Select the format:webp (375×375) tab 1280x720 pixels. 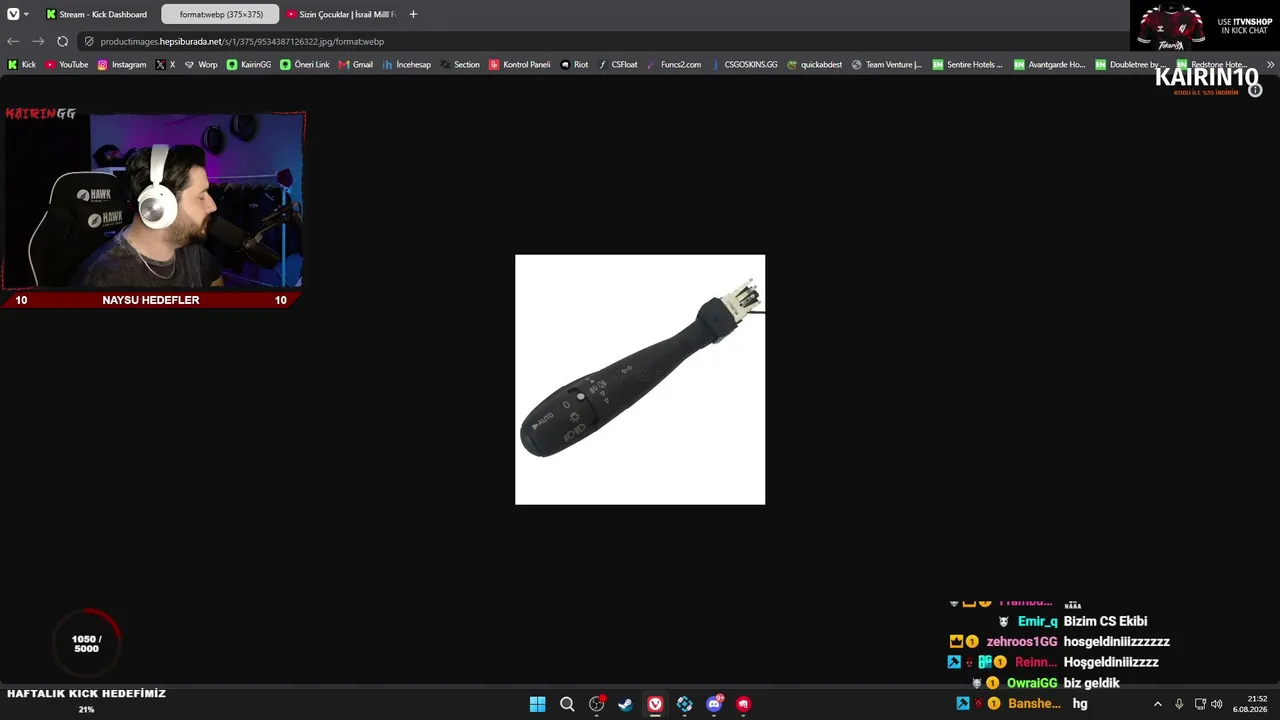[x=220, y=14]
